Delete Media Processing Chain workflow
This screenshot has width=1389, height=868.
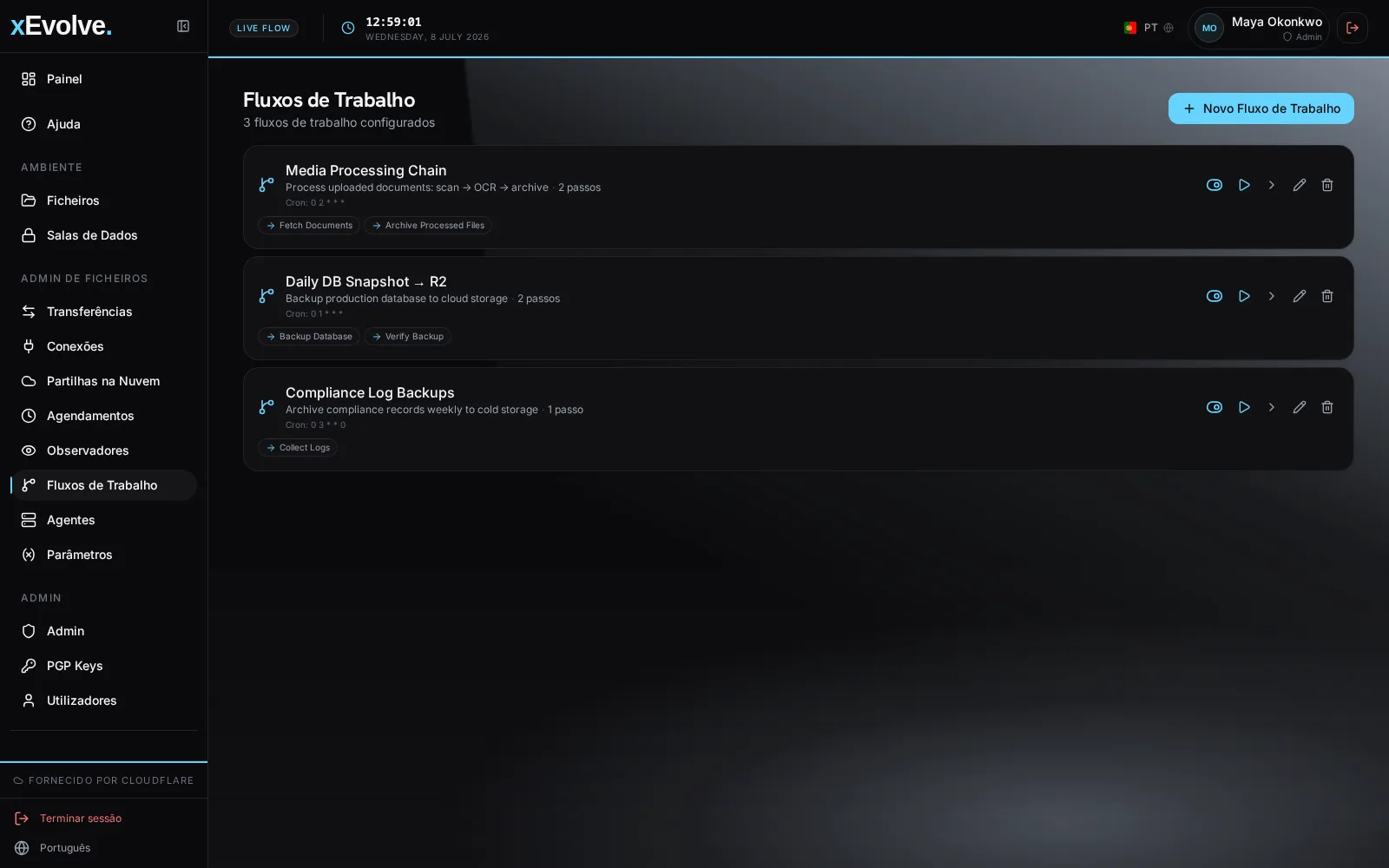[x=1327, y=185]
